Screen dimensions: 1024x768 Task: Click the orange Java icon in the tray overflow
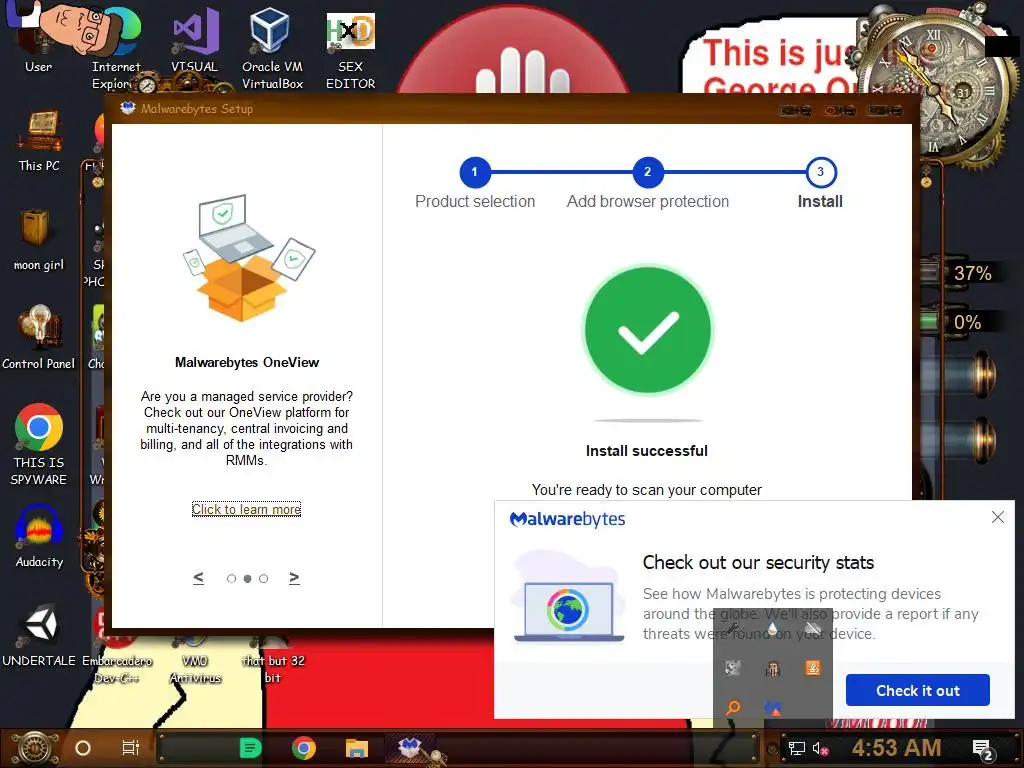(x=813, y=667)
